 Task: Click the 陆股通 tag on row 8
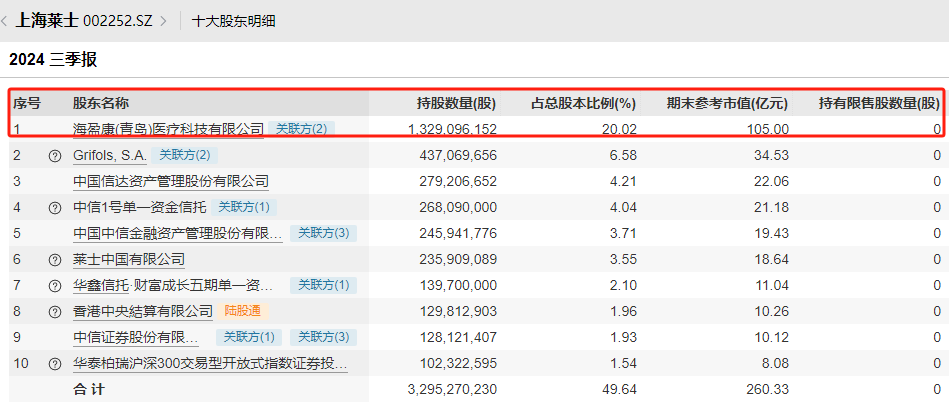tap(245, 311)
